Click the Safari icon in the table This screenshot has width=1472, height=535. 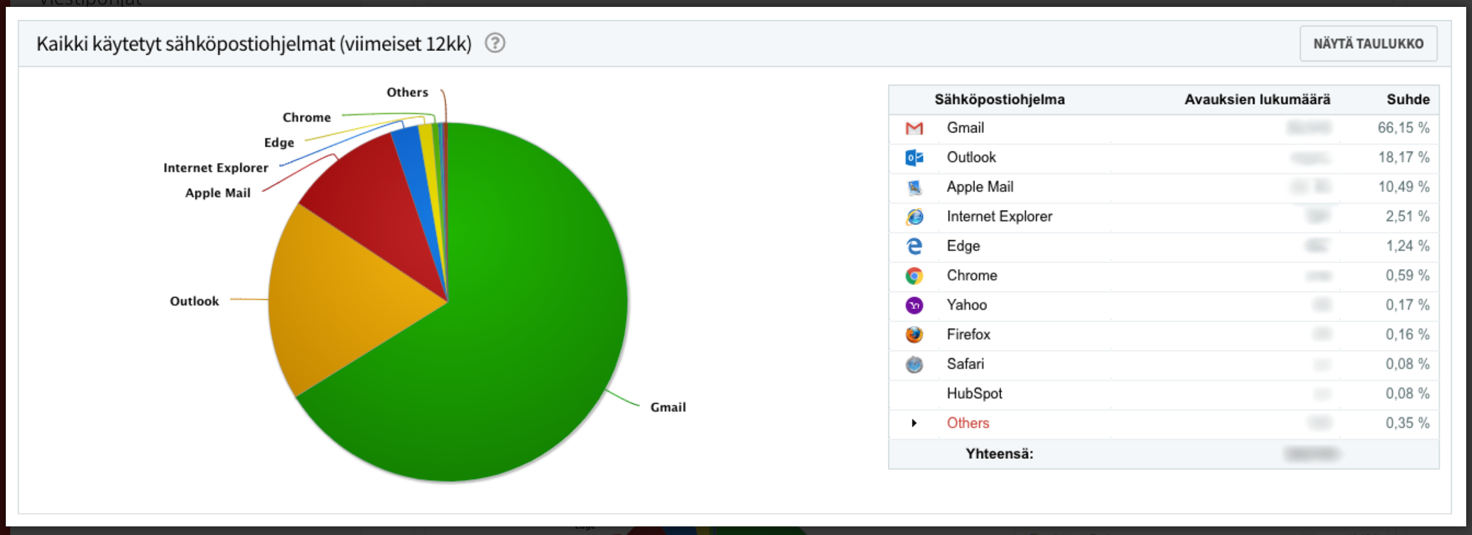(x=914, y=364)
